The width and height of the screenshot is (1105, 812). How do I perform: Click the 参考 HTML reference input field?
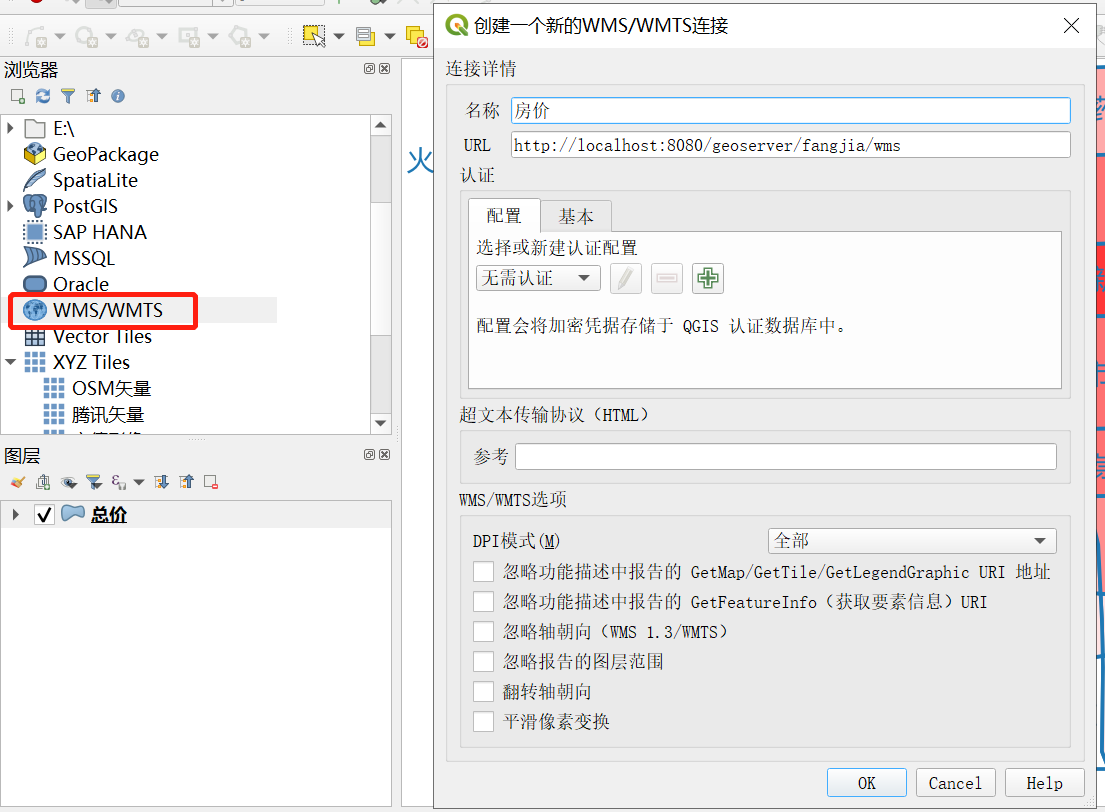pyautogui.click(x=786, y=456)
